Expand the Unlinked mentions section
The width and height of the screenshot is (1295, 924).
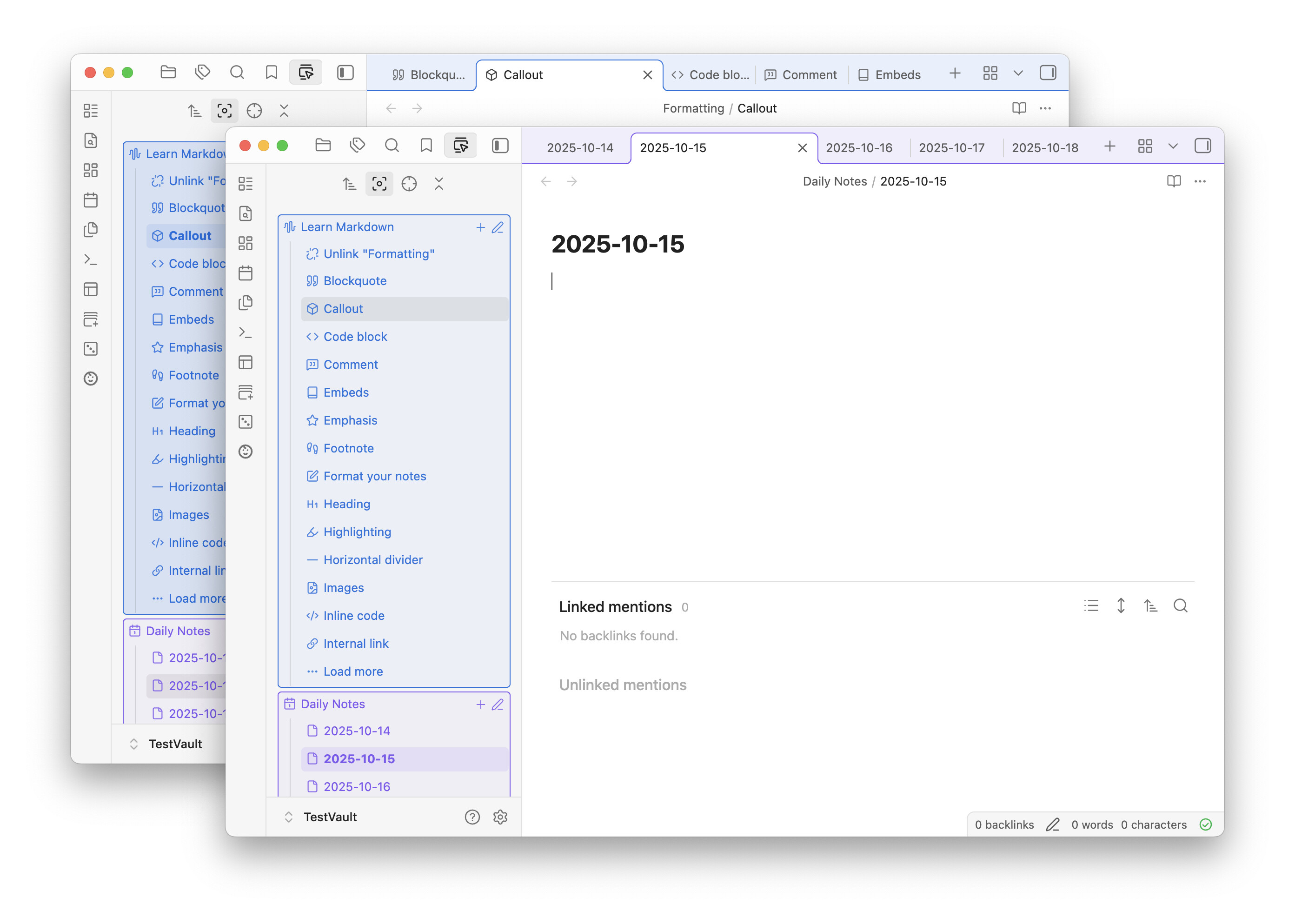coord(623,685)
